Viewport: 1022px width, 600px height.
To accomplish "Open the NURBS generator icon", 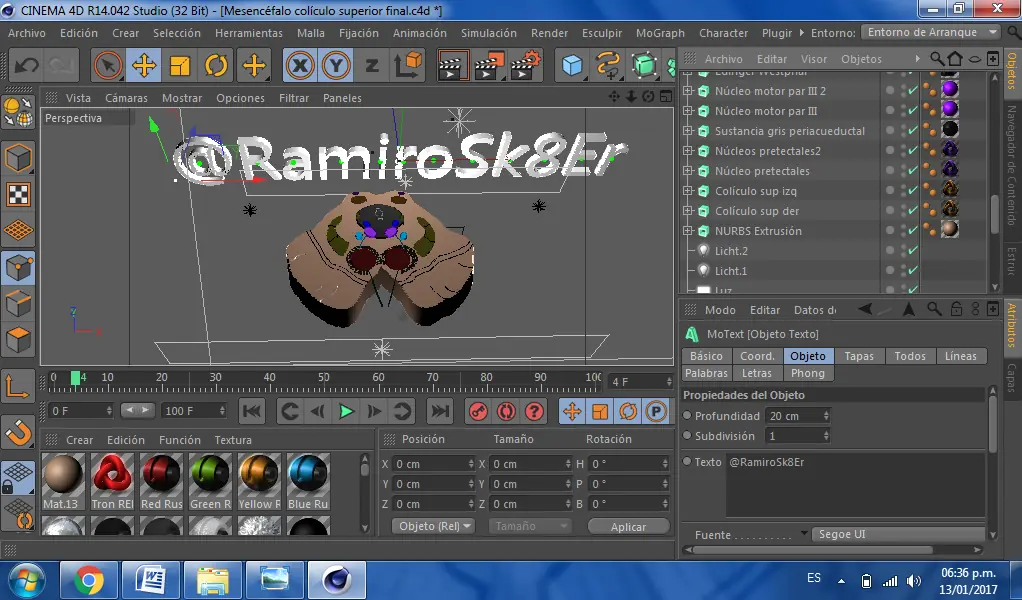I will 644,66.
